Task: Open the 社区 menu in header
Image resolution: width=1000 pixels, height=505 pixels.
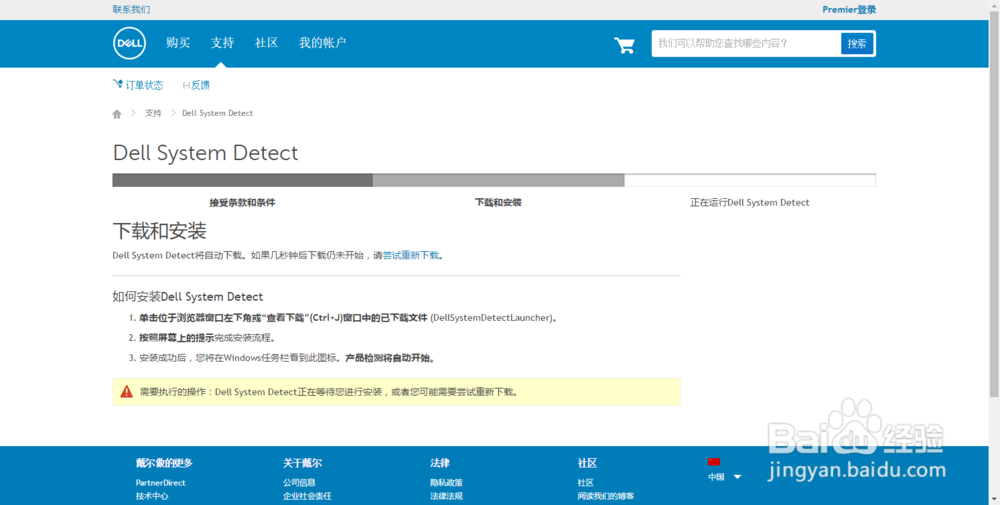Action: (x=266, y=43)
